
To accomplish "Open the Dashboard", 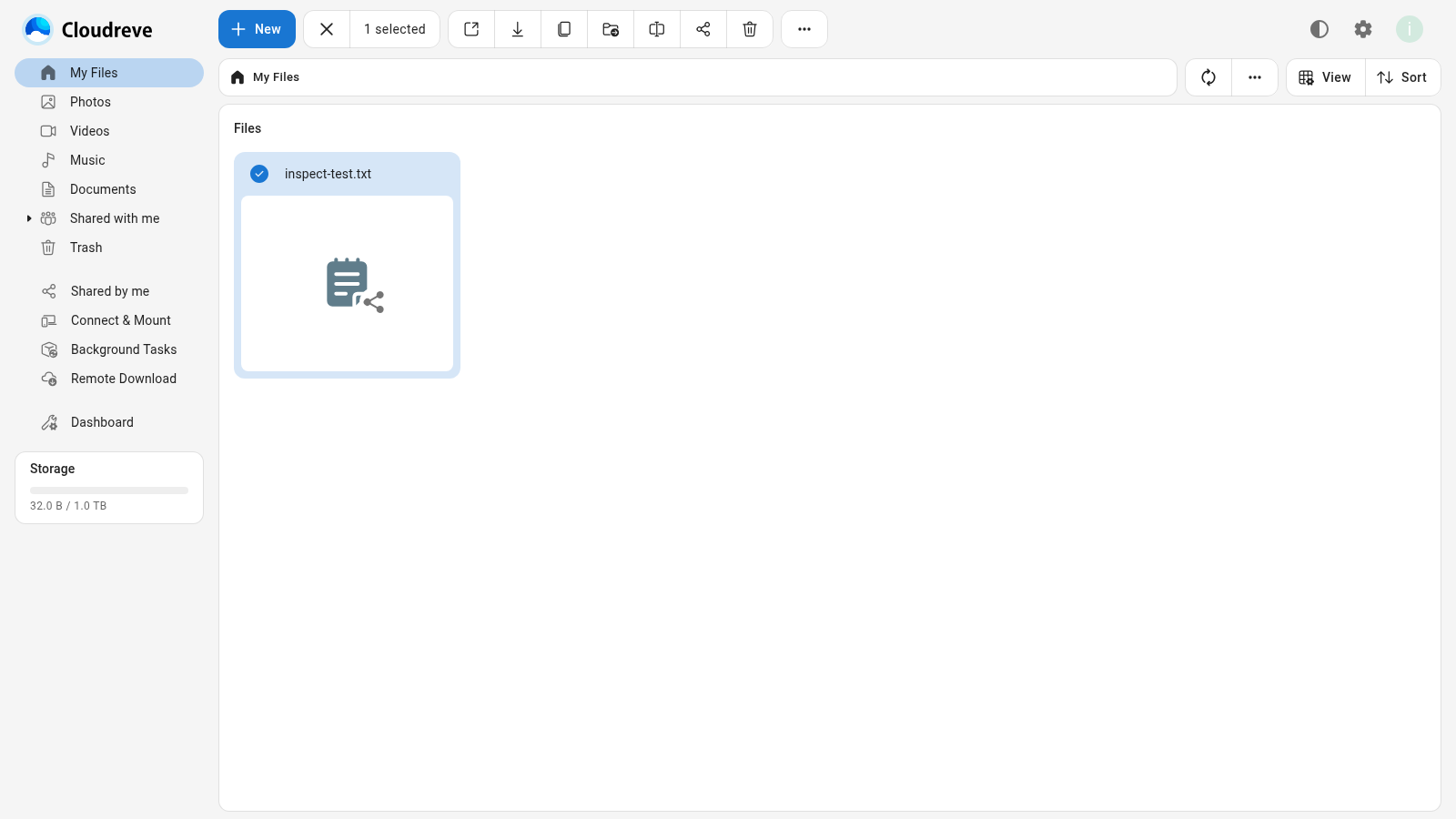I will coord(109,422).
